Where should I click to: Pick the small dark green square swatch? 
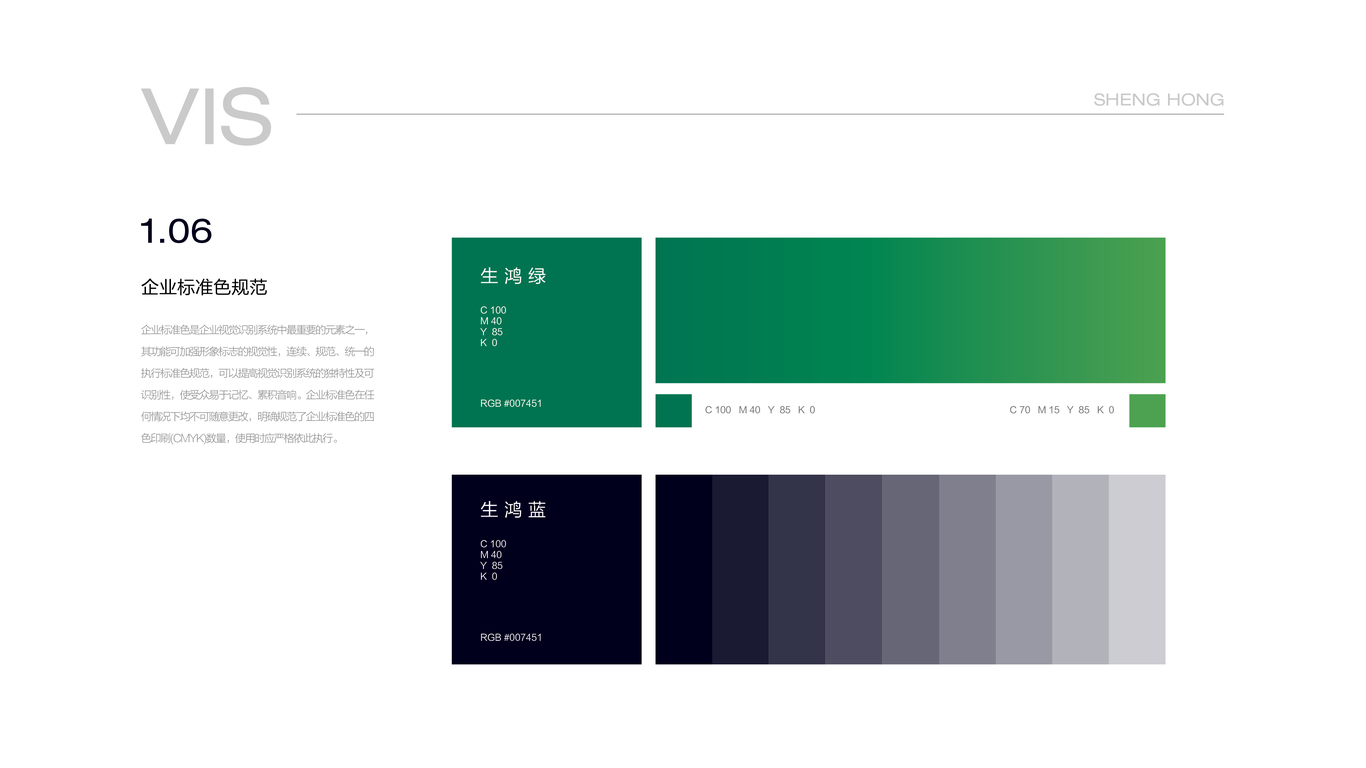673,410
